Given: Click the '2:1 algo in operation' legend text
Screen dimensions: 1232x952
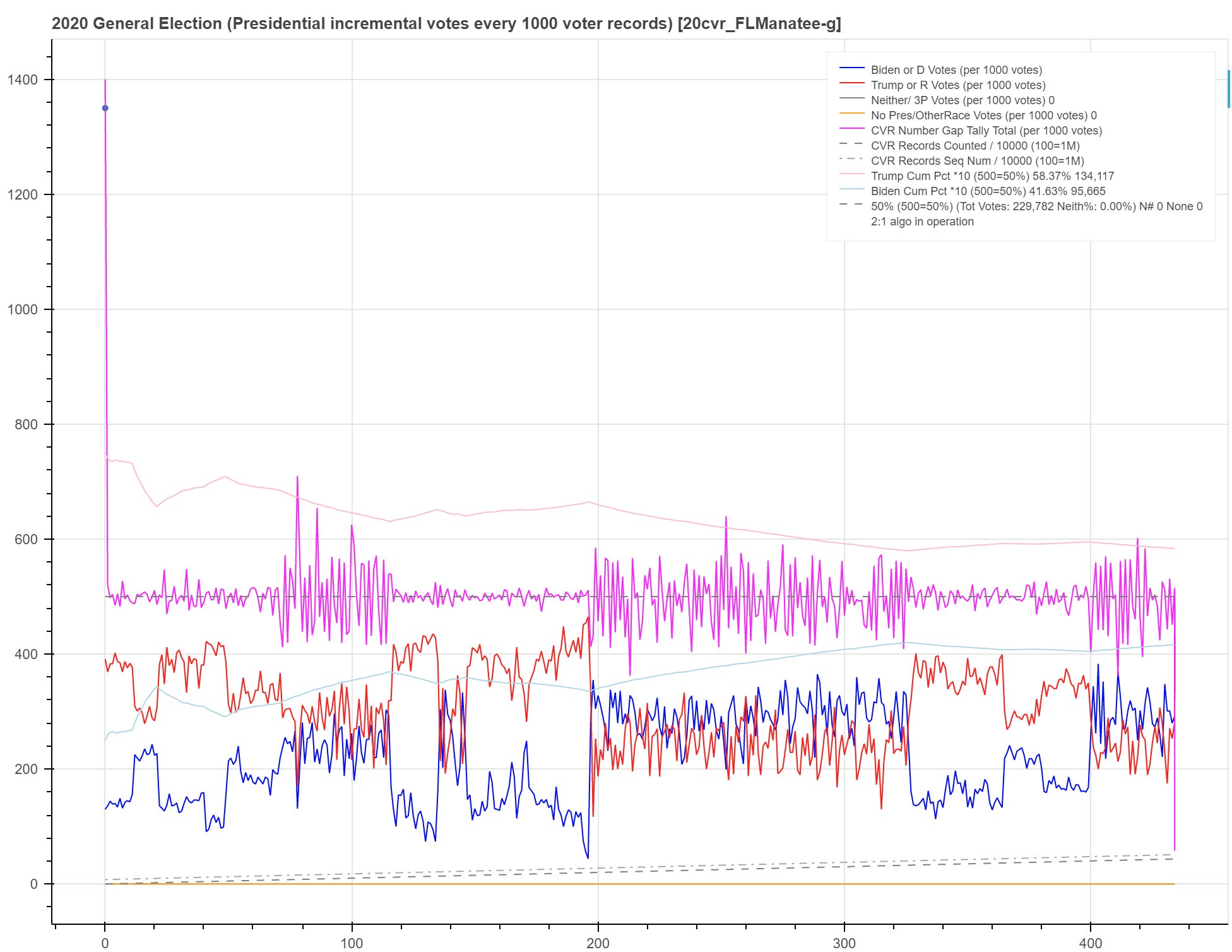Looking at the screenshot, I should click(x=922, y=222).
